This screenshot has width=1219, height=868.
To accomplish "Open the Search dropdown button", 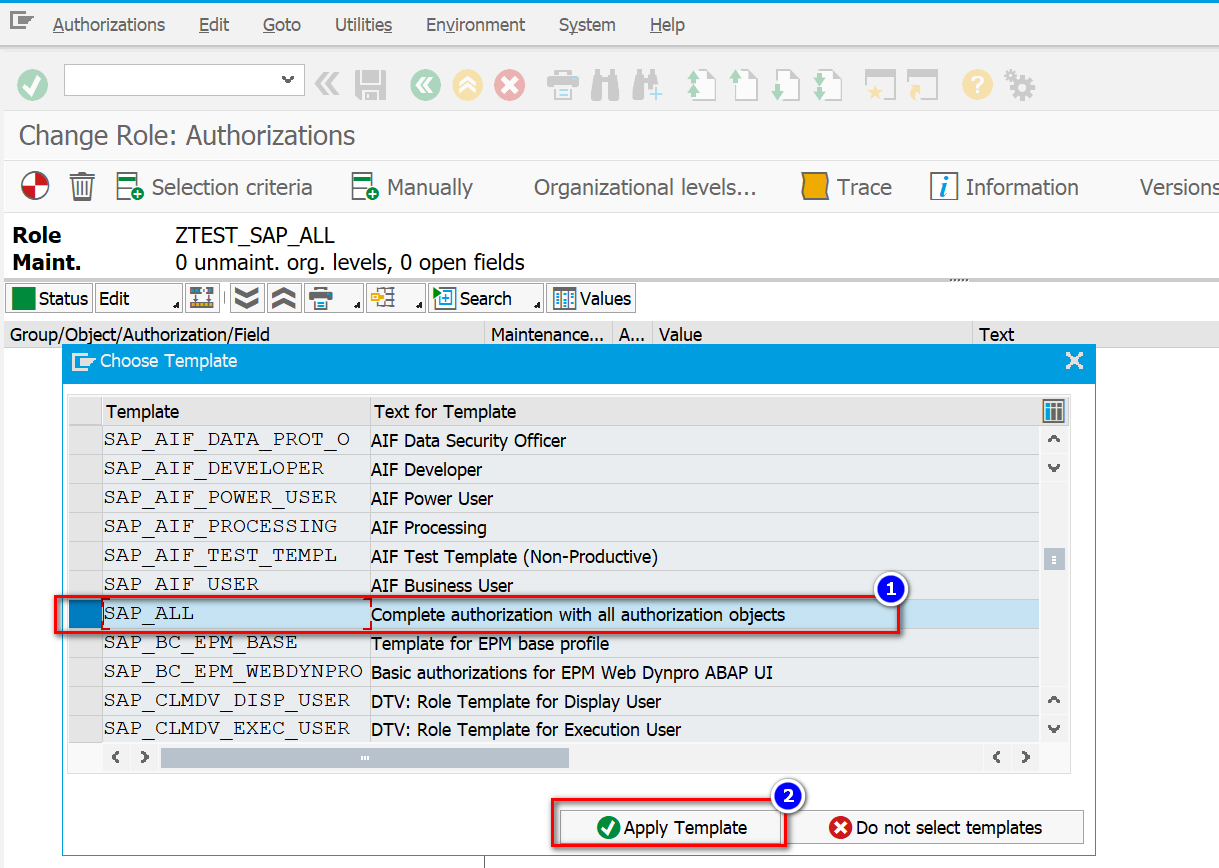I will tap(486, 298).
